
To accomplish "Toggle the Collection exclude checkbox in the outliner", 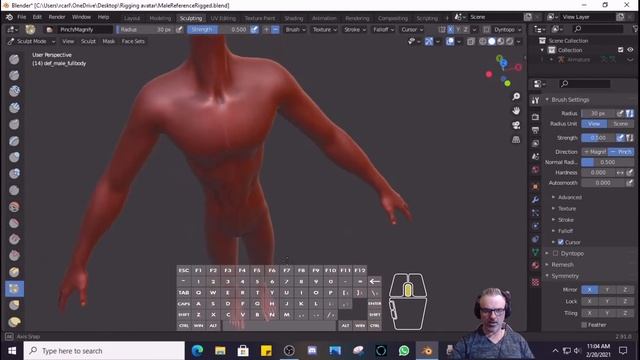I will click(x=620, y=50).
